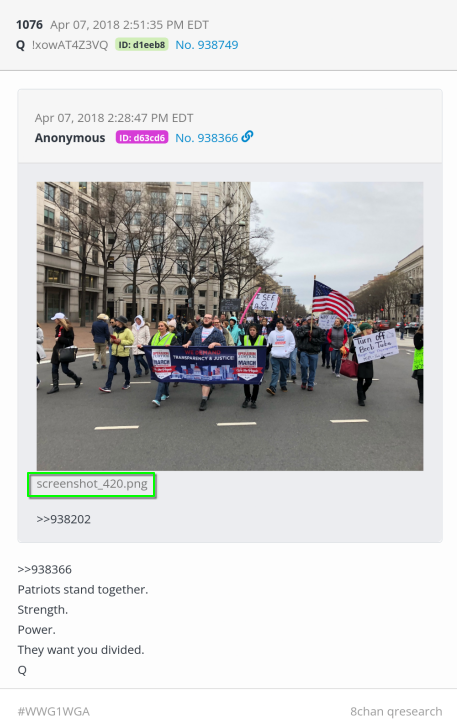This screenshot has height=726, width=457.
Task: Click the Q signature below the message
Action: pyautogui.click(x=22, y=670)
